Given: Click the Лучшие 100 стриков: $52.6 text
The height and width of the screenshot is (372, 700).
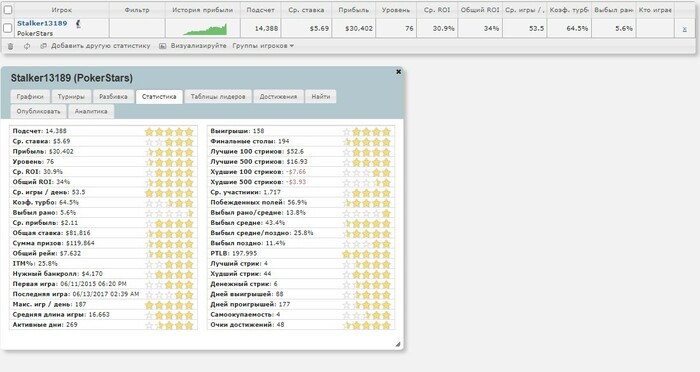Looking at the screenshot, I should coord(257,151).
